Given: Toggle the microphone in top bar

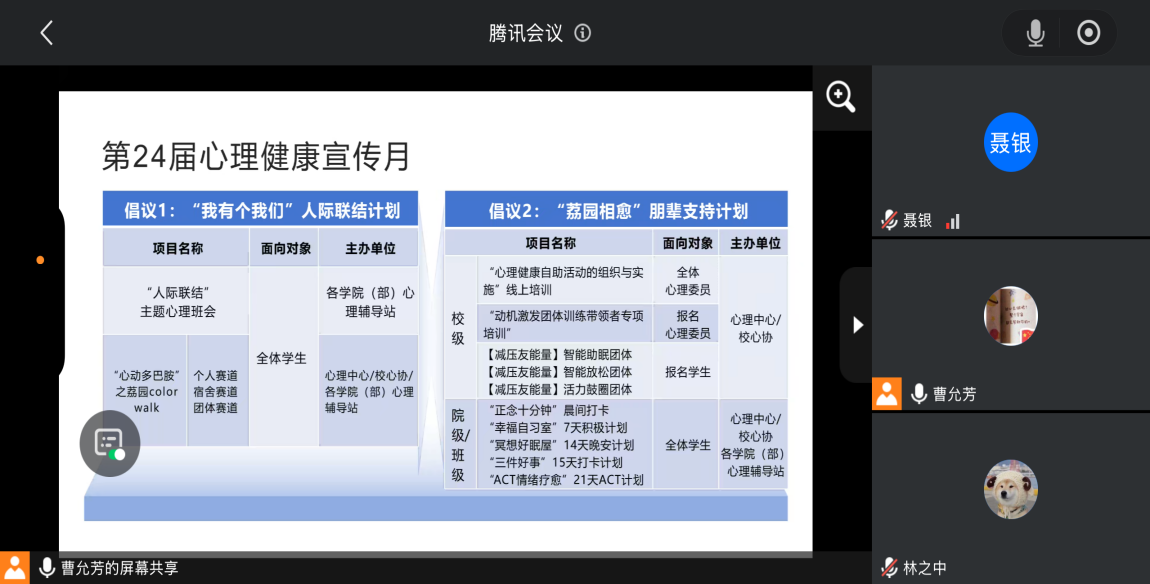Looking at the screenshot, I should 1035,33.
